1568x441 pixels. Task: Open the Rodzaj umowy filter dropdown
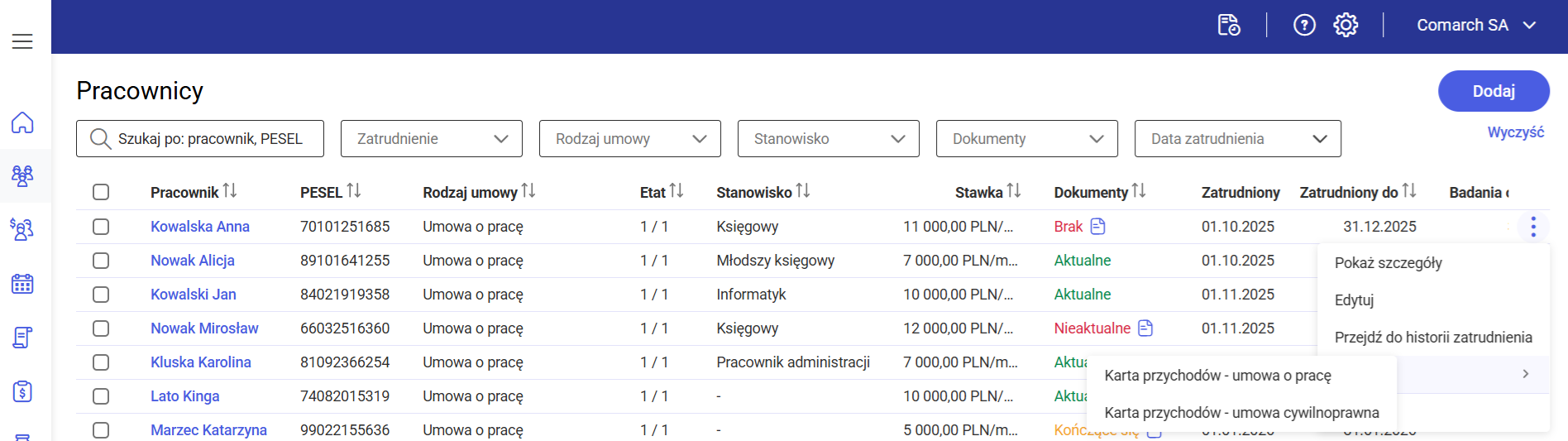click(x=629, y=139)
